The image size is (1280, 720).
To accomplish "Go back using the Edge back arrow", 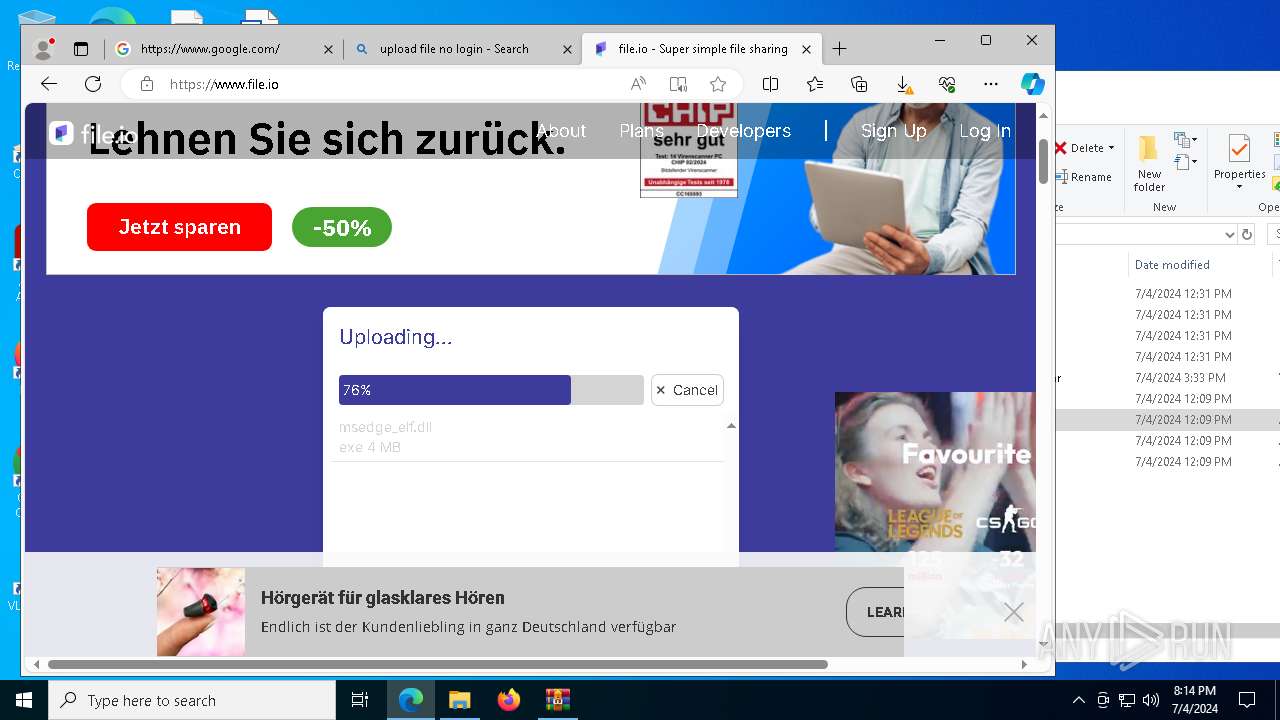I will coord(48,84).
